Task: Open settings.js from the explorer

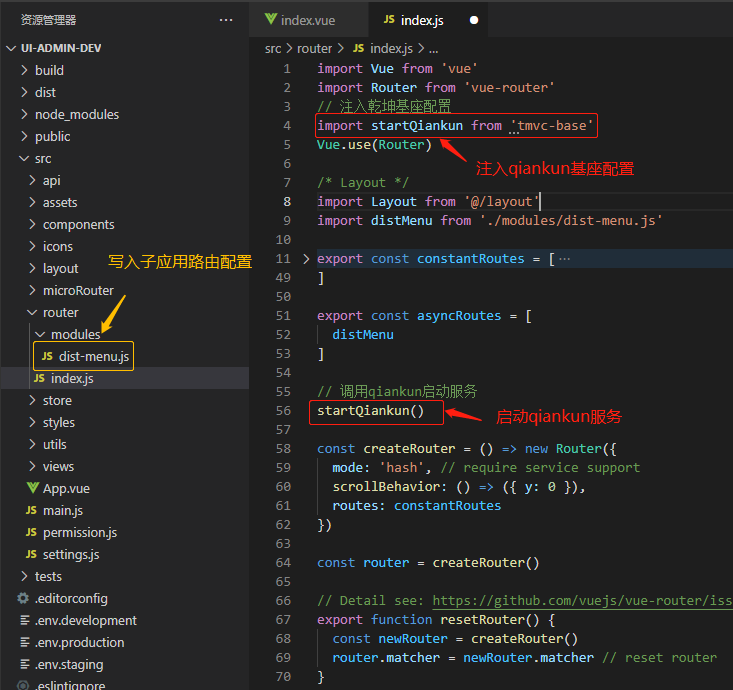Action: 71,554
